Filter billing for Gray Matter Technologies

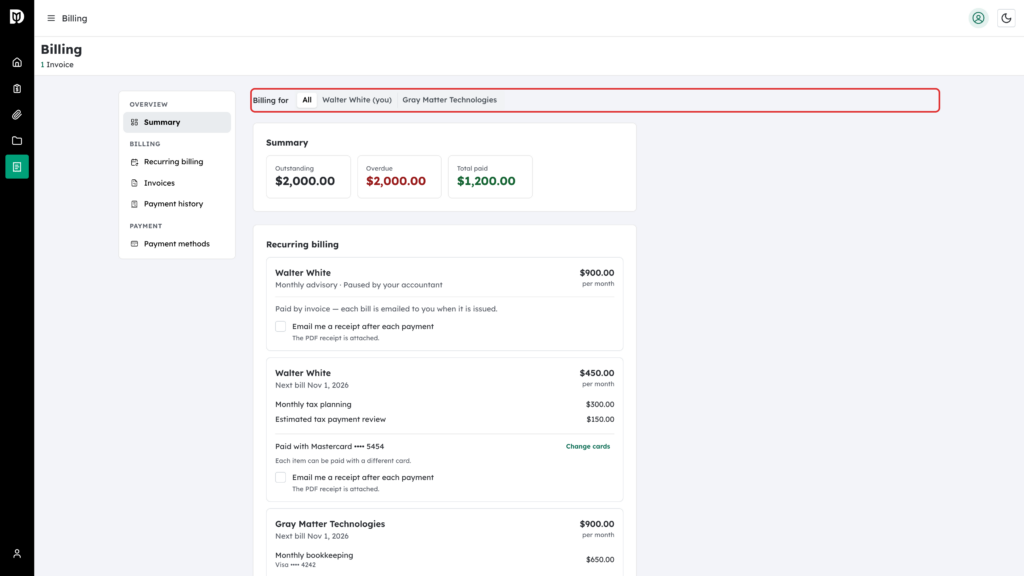pyautogui.click(x=449, y=100)
